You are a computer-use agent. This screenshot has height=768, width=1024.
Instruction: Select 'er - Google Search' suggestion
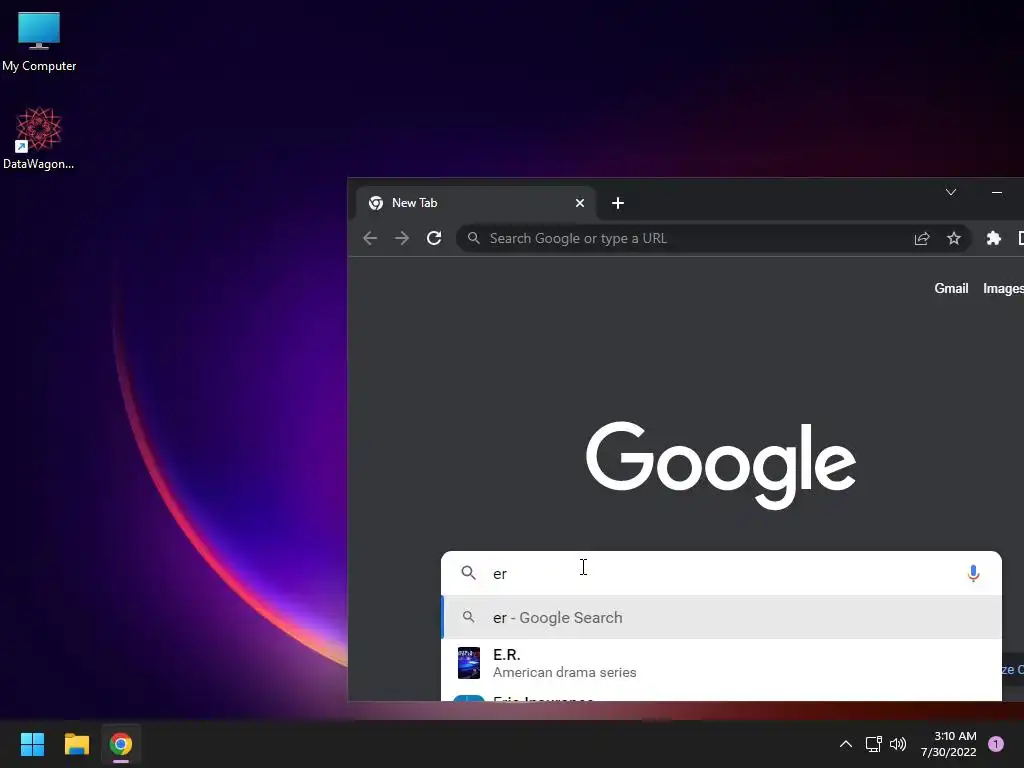[721, 617]
